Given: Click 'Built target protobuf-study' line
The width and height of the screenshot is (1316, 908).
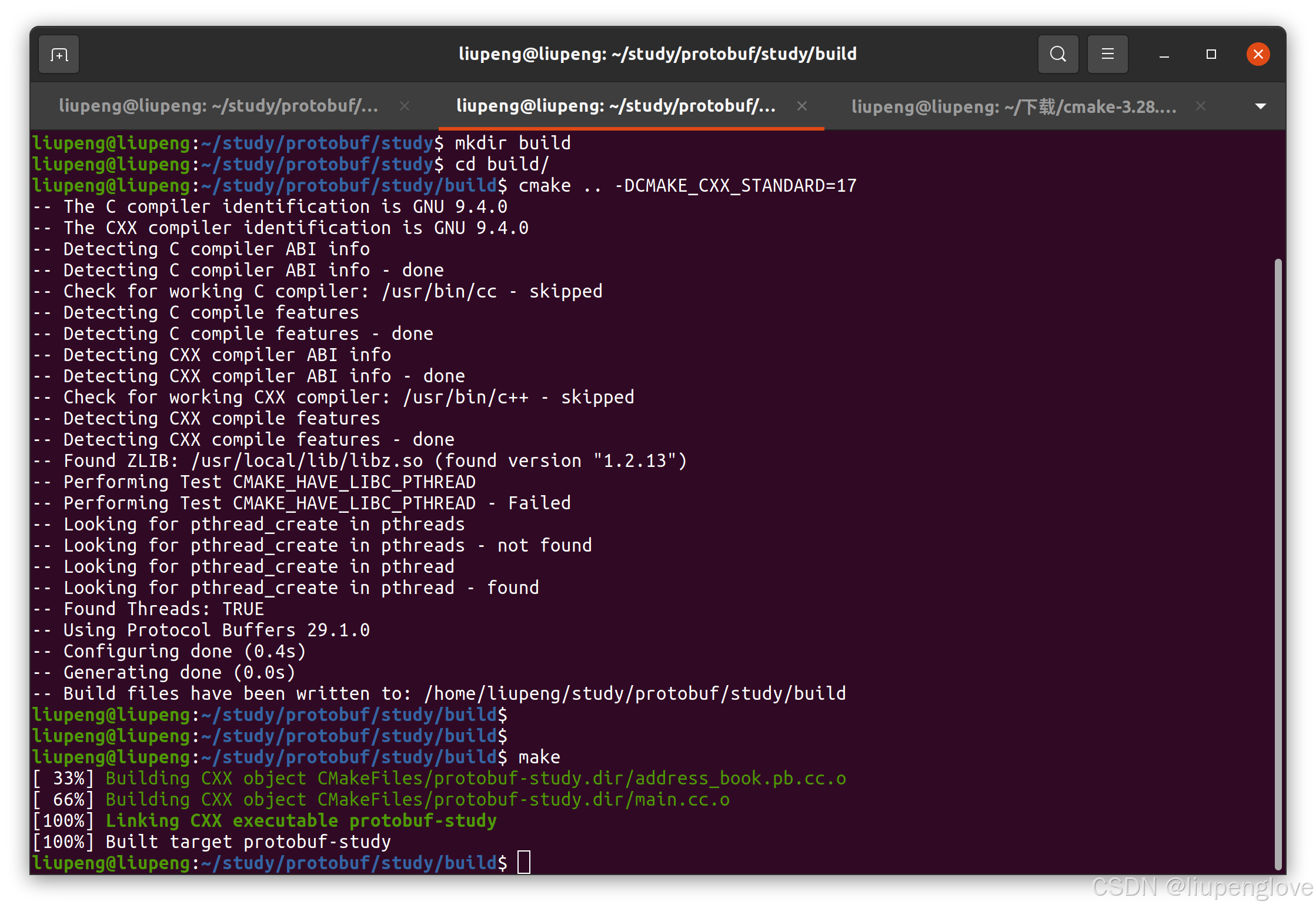Looking at the screenshot, I should tap(212, 842).
